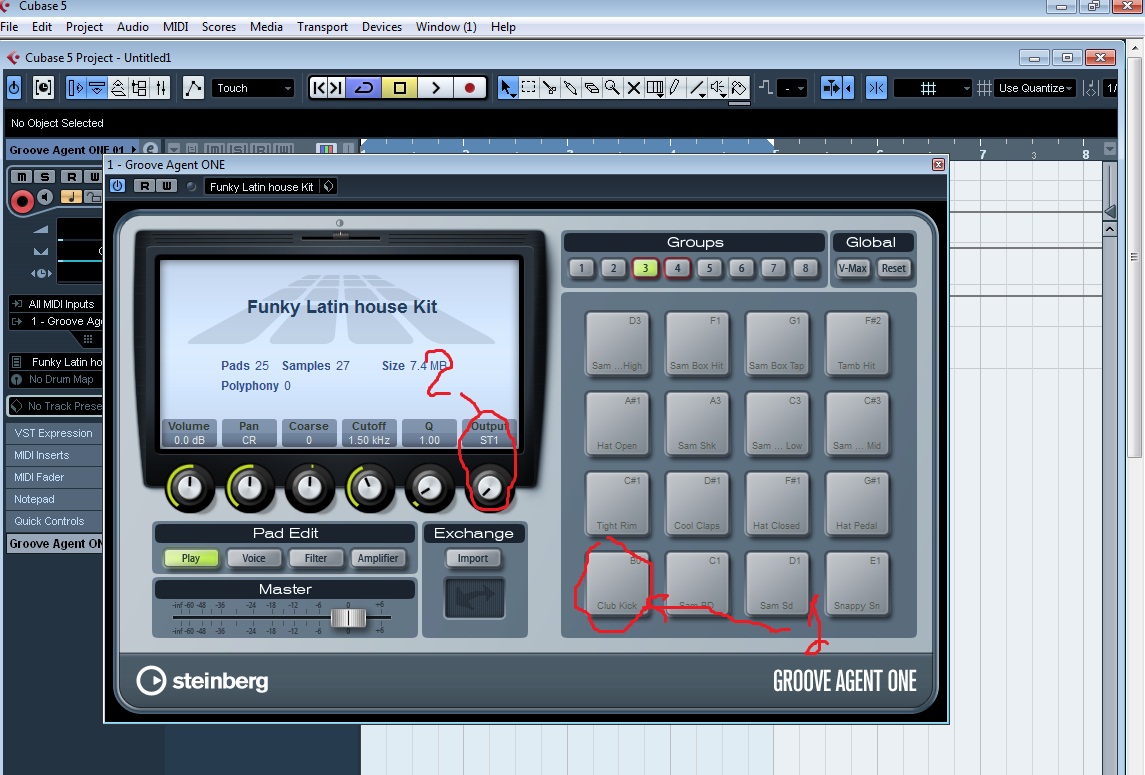
Task: Bypass Groove Agent ONE with power button
Action: tap(117, 186)
